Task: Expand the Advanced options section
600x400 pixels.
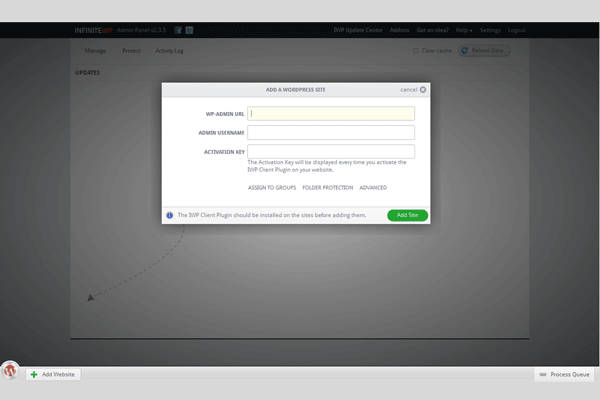Action: click(373, 188)
